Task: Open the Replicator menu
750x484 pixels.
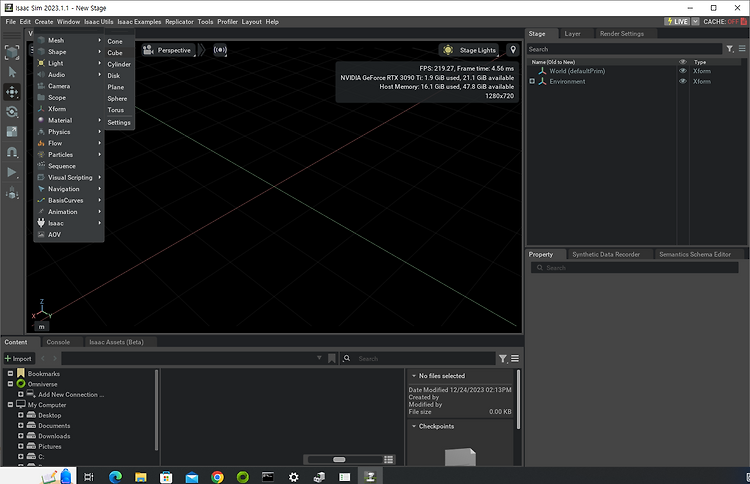Action: click(179, 22)
